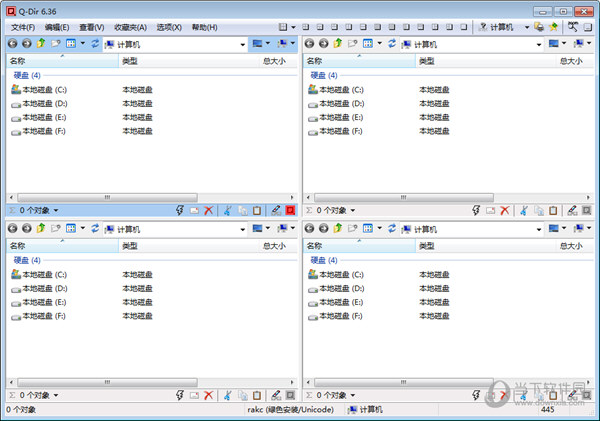Go forward in bottom-left pane
The width and height of the screenshot is (600, 421).
click(x=26, y=228)
